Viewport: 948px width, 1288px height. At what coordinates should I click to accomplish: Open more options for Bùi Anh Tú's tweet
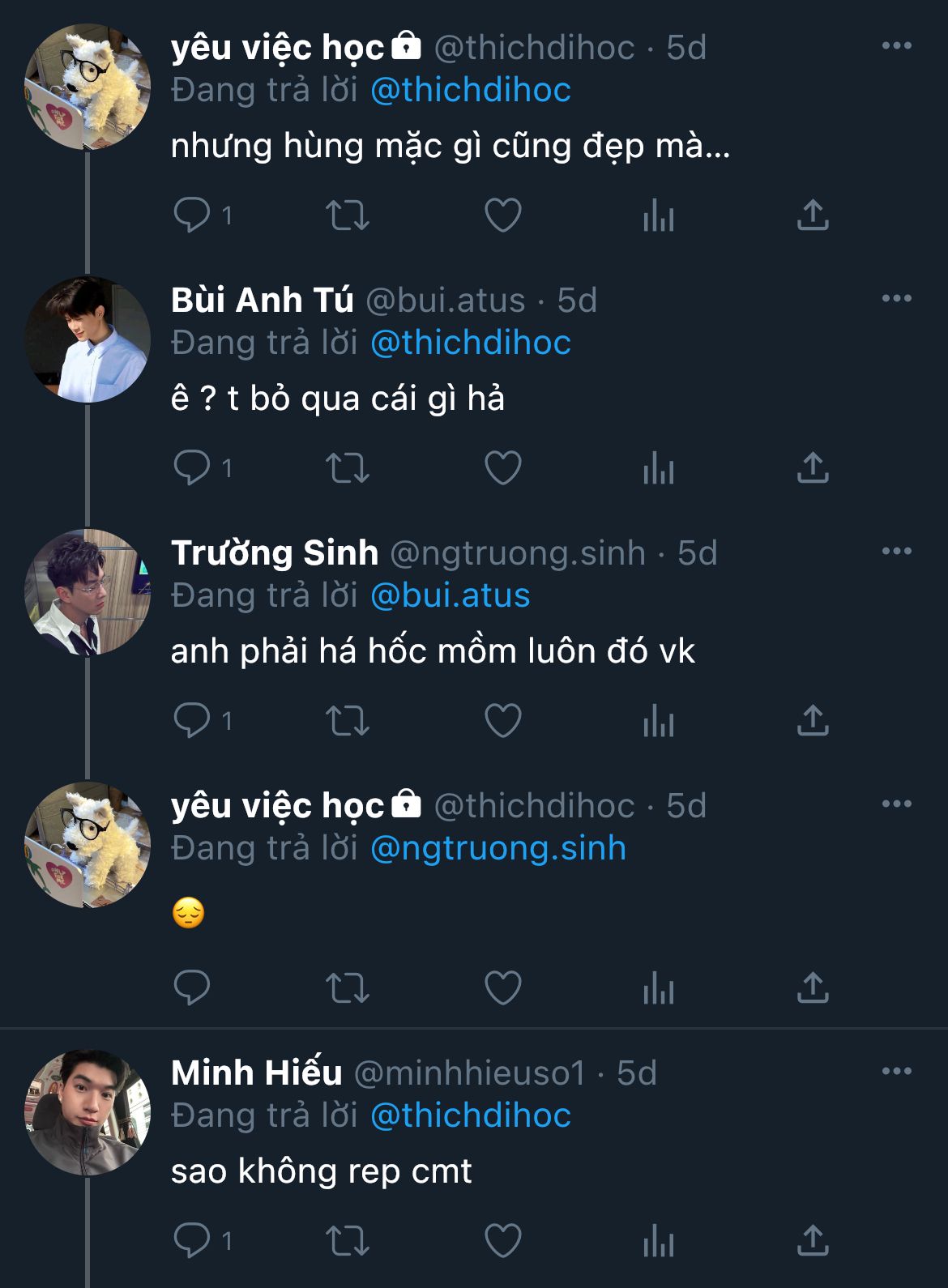(x=896, y=299)
